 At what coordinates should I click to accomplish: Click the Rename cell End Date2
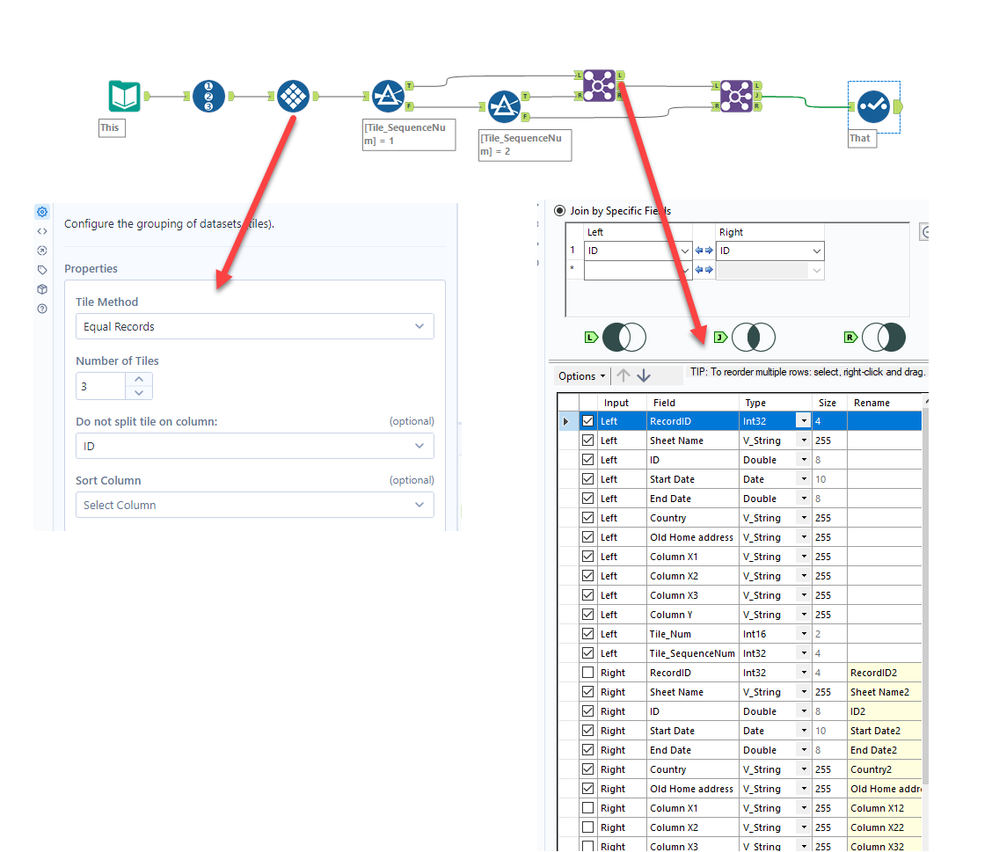coord(885,750)
